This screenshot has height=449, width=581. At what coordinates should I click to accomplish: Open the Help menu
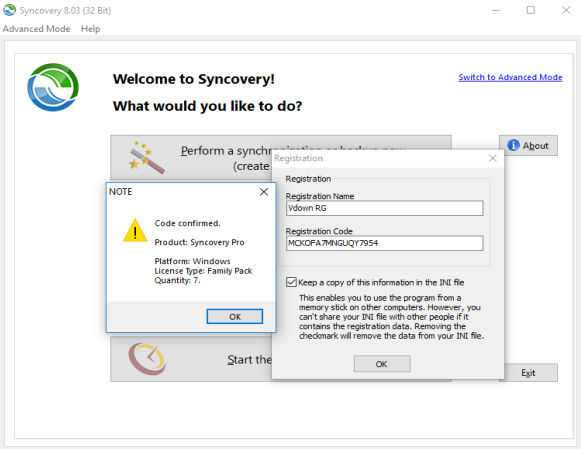(90, 29)
